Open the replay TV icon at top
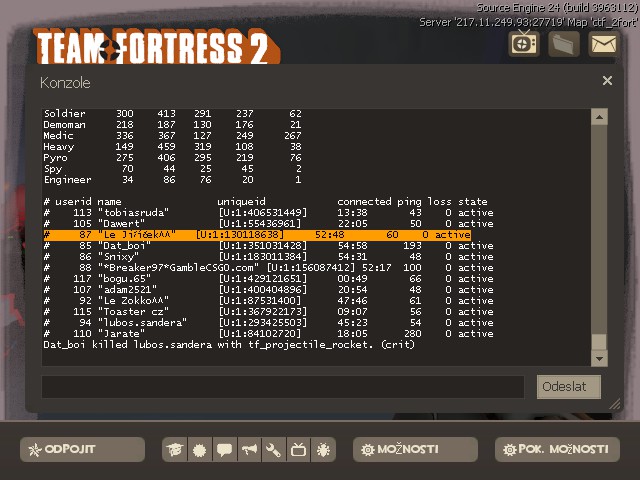 (524, 43)
